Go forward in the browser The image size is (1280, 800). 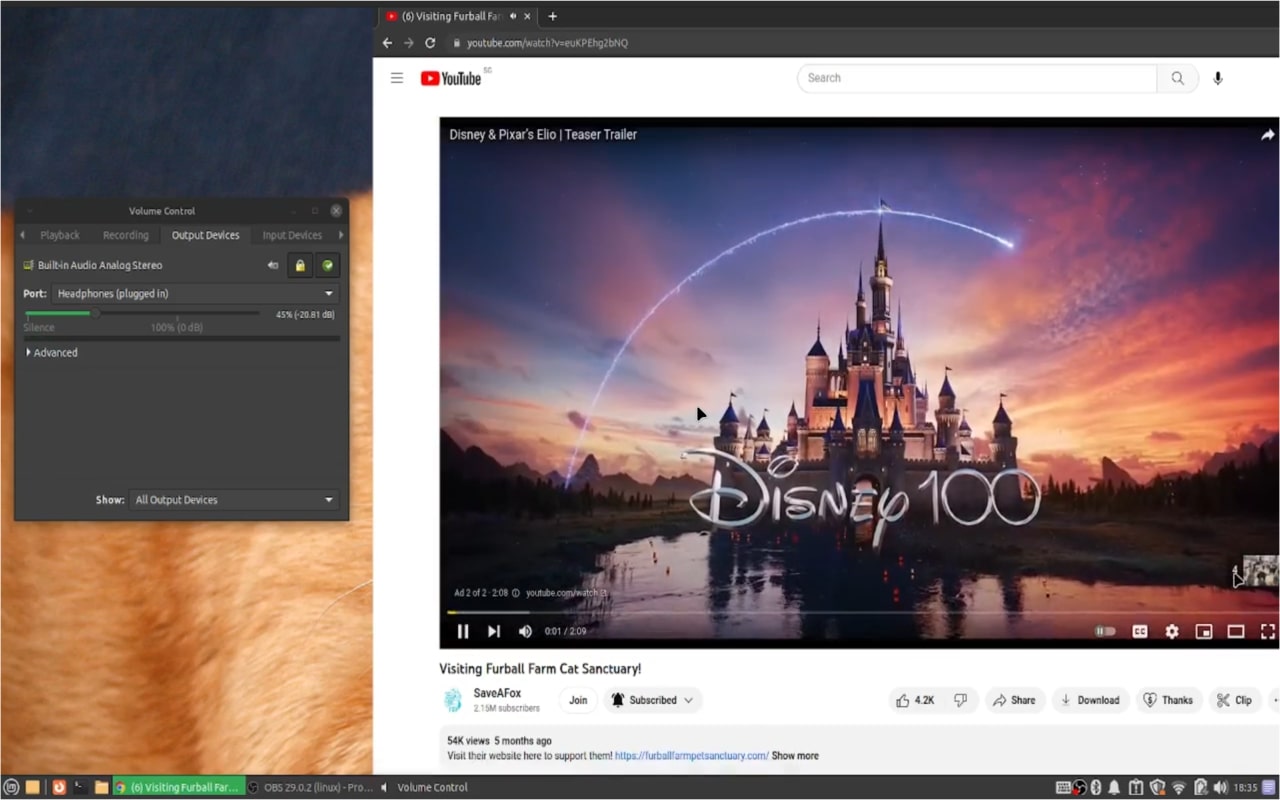[408, 43]
